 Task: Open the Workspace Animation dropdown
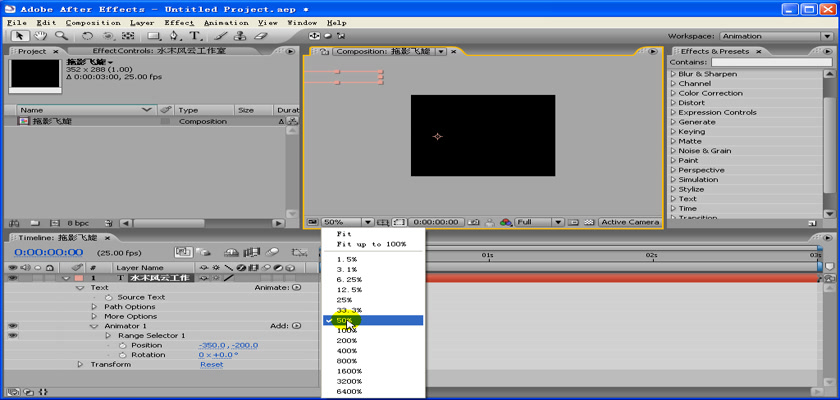tap(776, 36)
